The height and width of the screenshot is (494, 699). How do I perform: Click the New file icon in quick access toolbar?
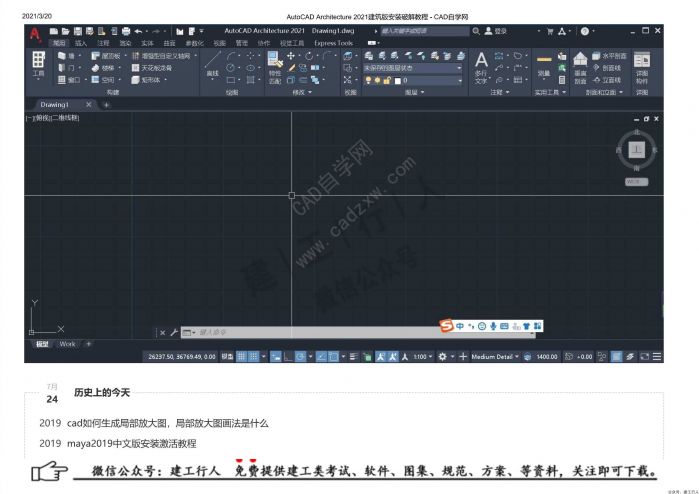click(54, 31)
